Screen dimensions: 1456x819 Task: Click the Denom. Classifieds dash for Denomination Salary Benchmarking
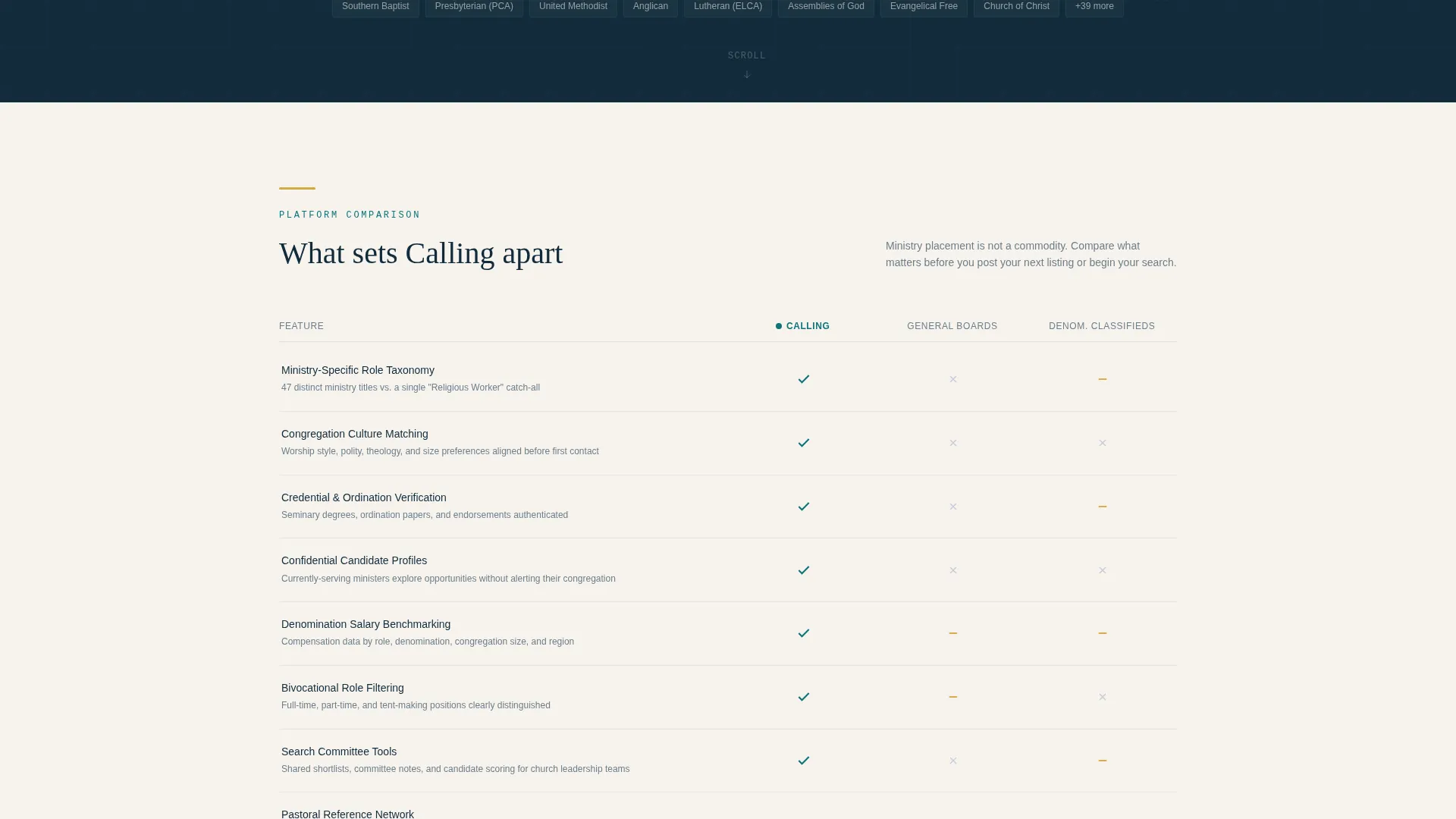[x=1103, y=633]
